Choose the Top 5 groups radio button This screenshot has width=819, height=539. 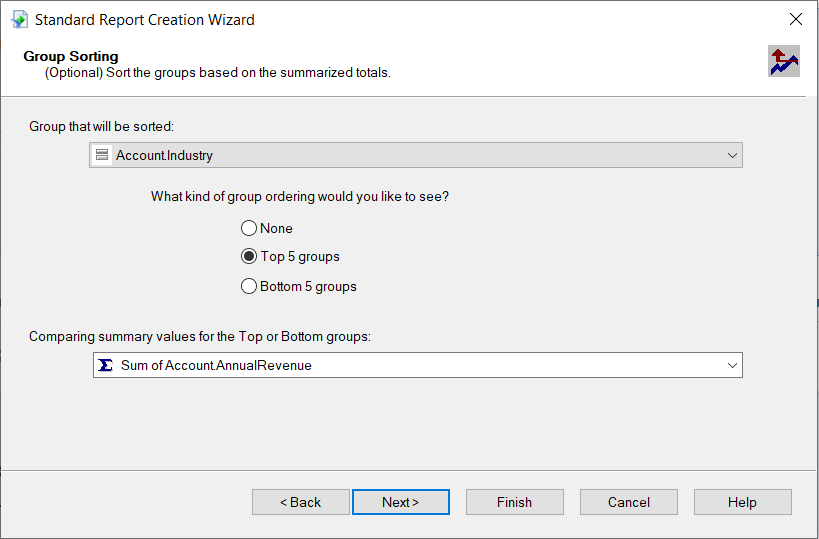[x=249, y=256]
